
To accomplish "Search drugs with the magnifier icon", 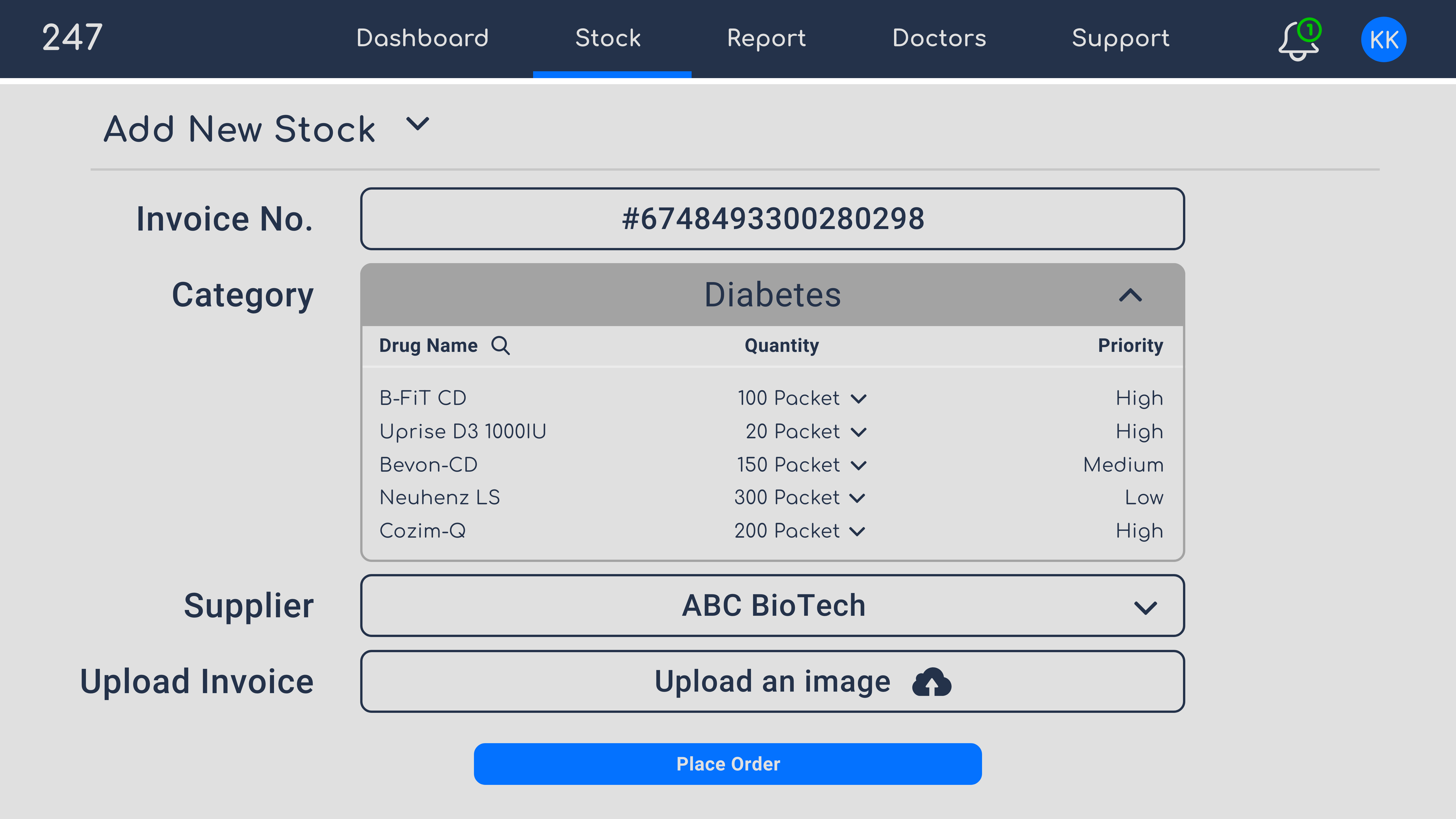I will tap(500, 345).
